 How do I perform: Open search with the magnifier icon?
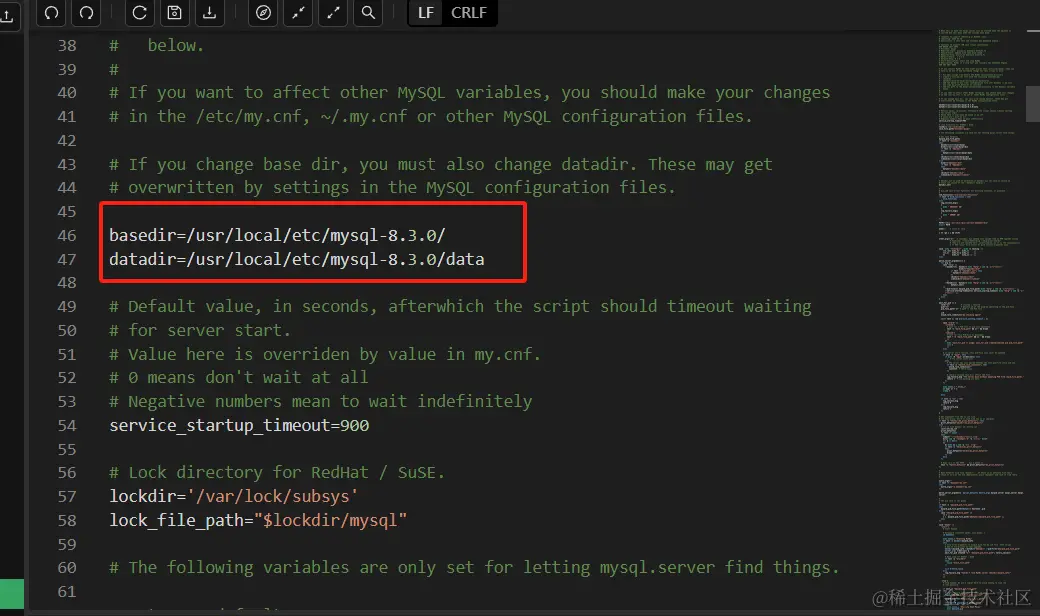pyautogui.click(x=368, y=13)
